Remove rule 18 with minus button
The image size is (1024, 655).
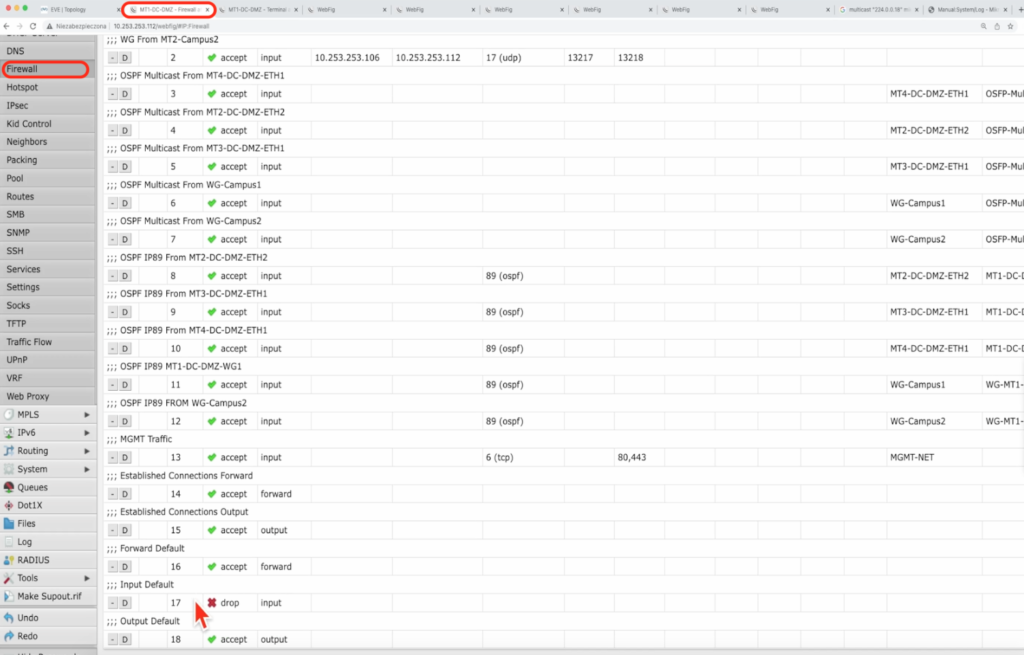click(x=112, y=640)
